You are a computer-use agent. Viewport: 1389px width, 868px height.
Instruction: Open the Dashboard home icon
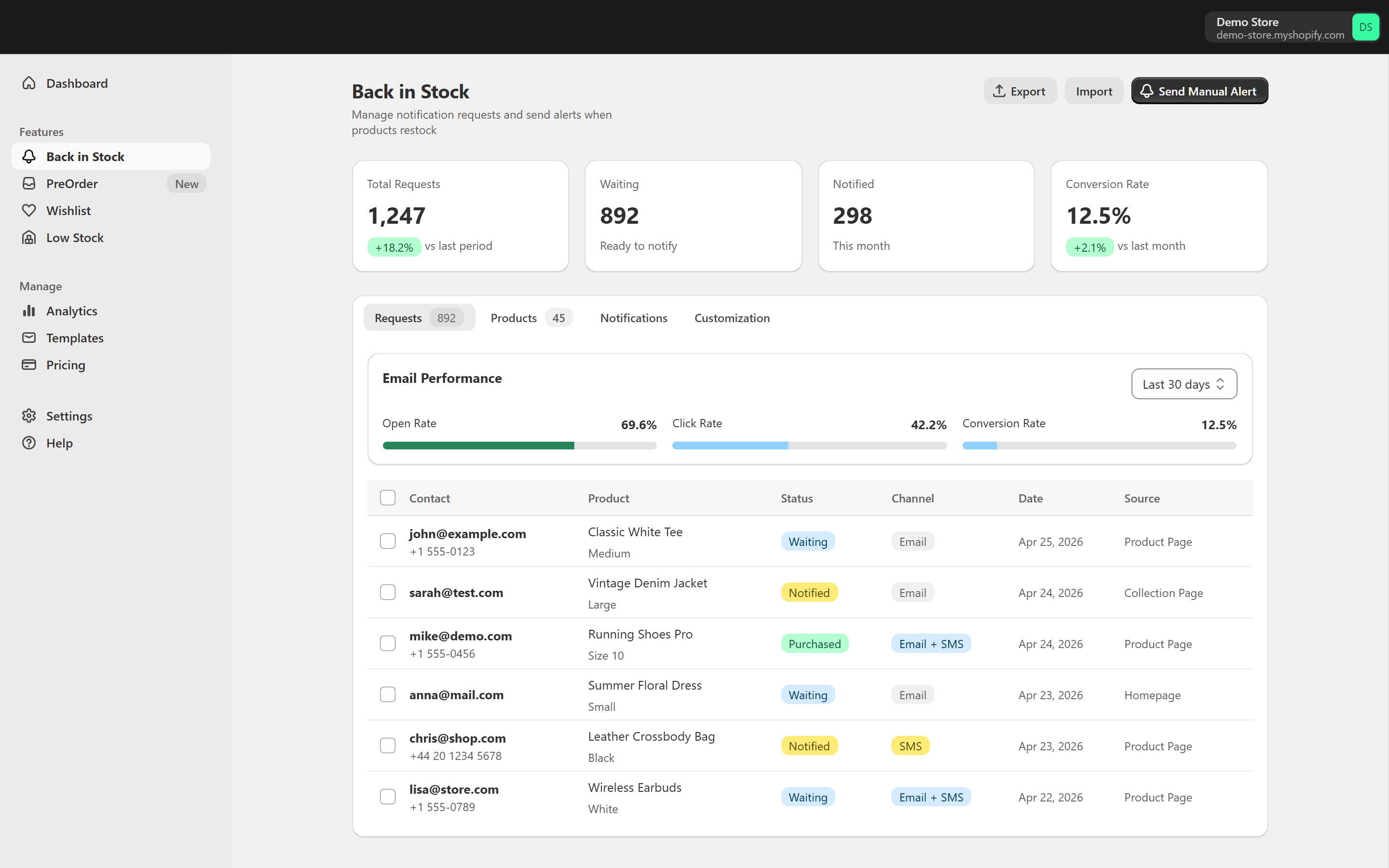click(x=29, y=83)
